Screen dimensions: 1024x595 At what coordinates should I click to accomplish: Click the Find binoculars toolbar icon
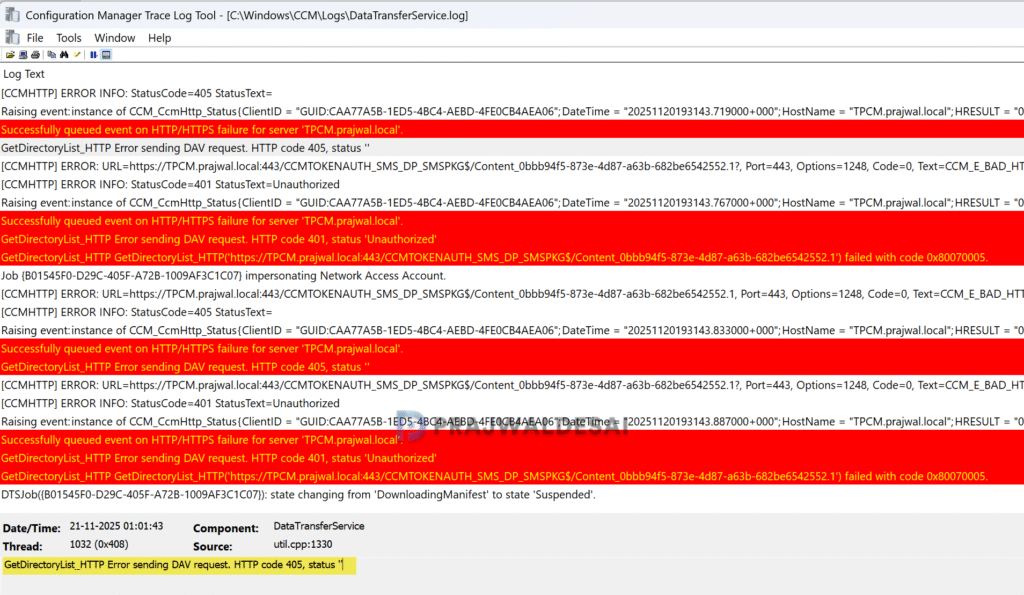click(64, 55)
